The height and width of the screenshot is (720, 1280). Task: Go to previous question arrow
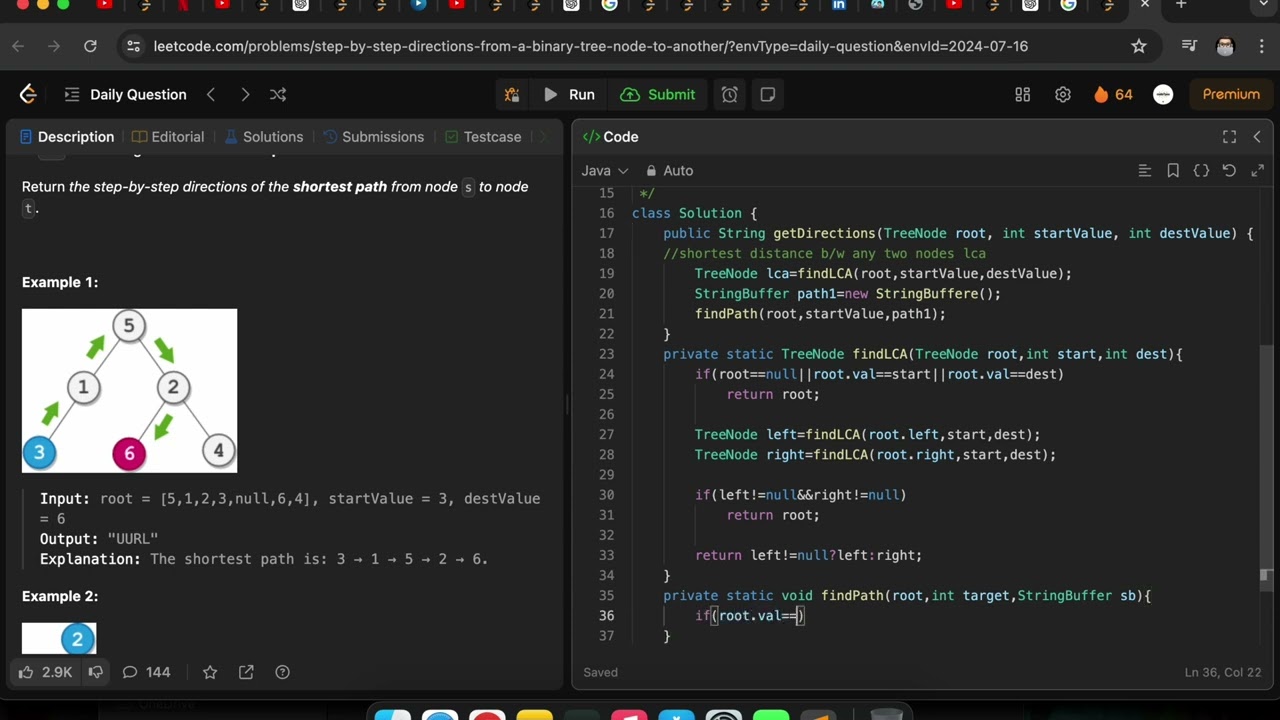(211, 94)
